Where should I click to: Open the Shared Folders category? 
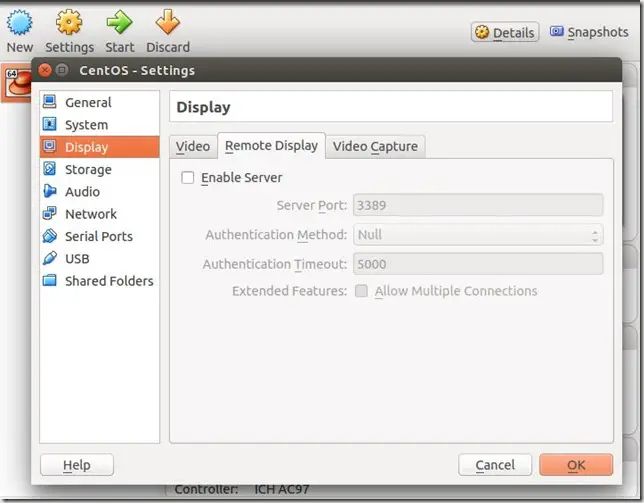108,281
